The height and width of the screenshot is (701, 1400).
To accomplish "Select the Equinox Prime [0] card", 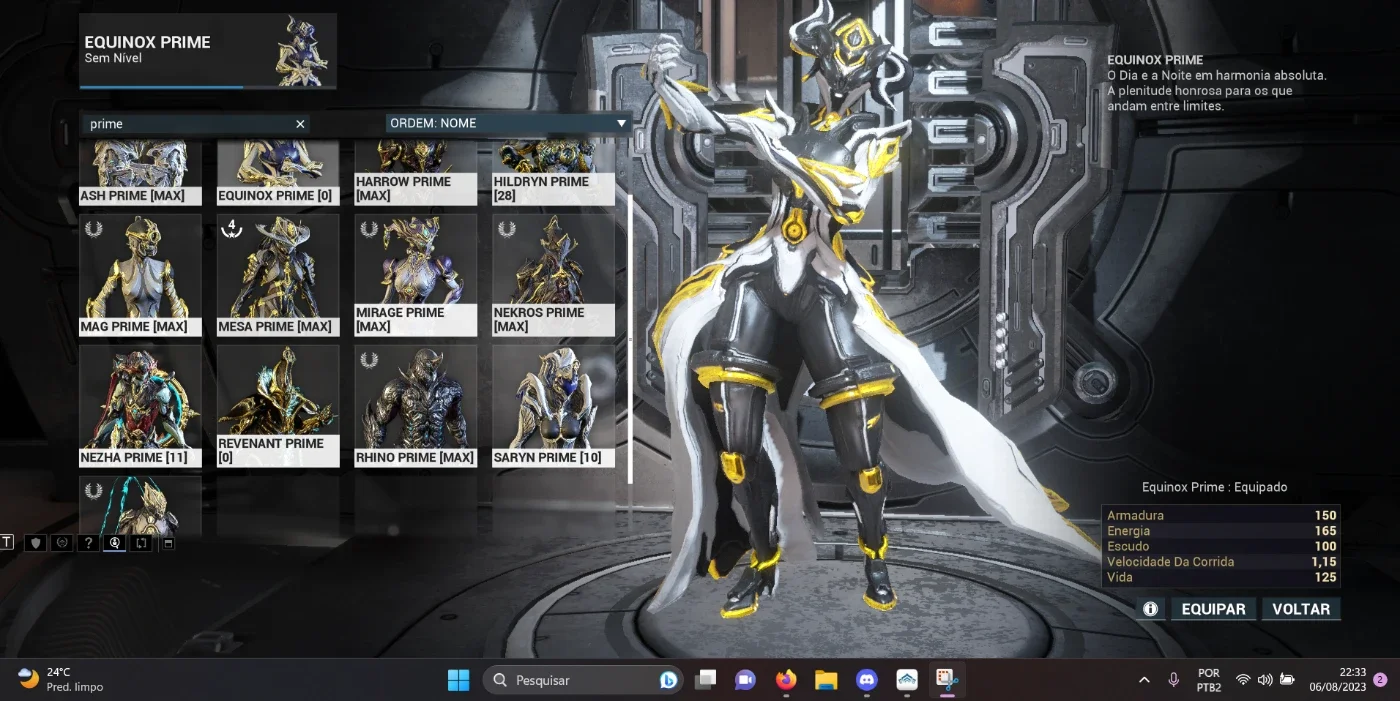I will pos(278,175).
